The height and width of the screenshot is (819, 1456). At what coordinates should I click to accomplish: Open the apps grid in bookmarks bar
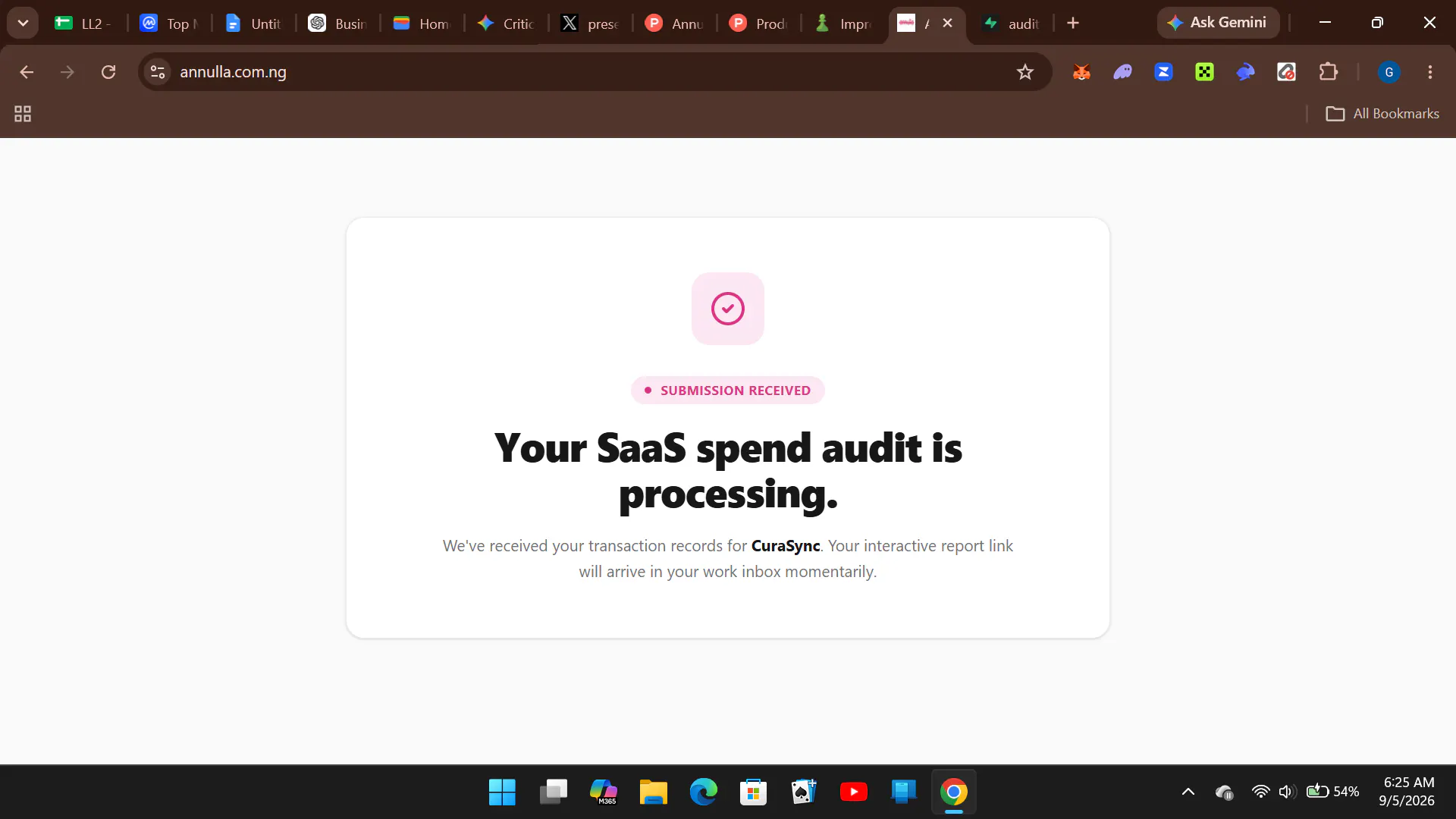[x=23, y=114]
